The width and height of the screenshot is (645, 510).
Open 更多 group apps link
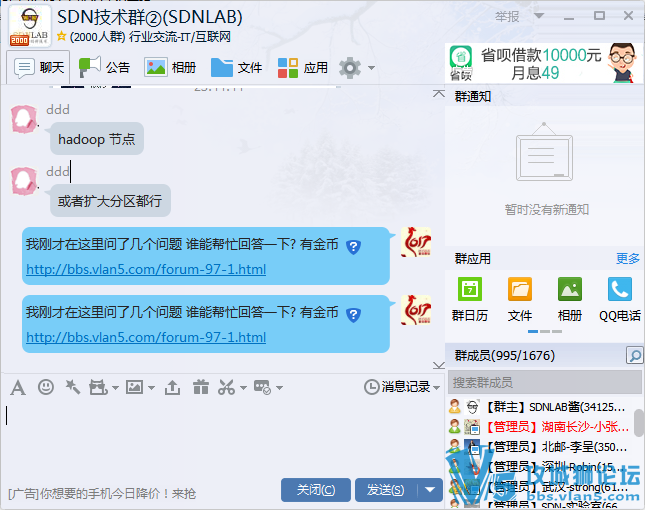(628, 259)
